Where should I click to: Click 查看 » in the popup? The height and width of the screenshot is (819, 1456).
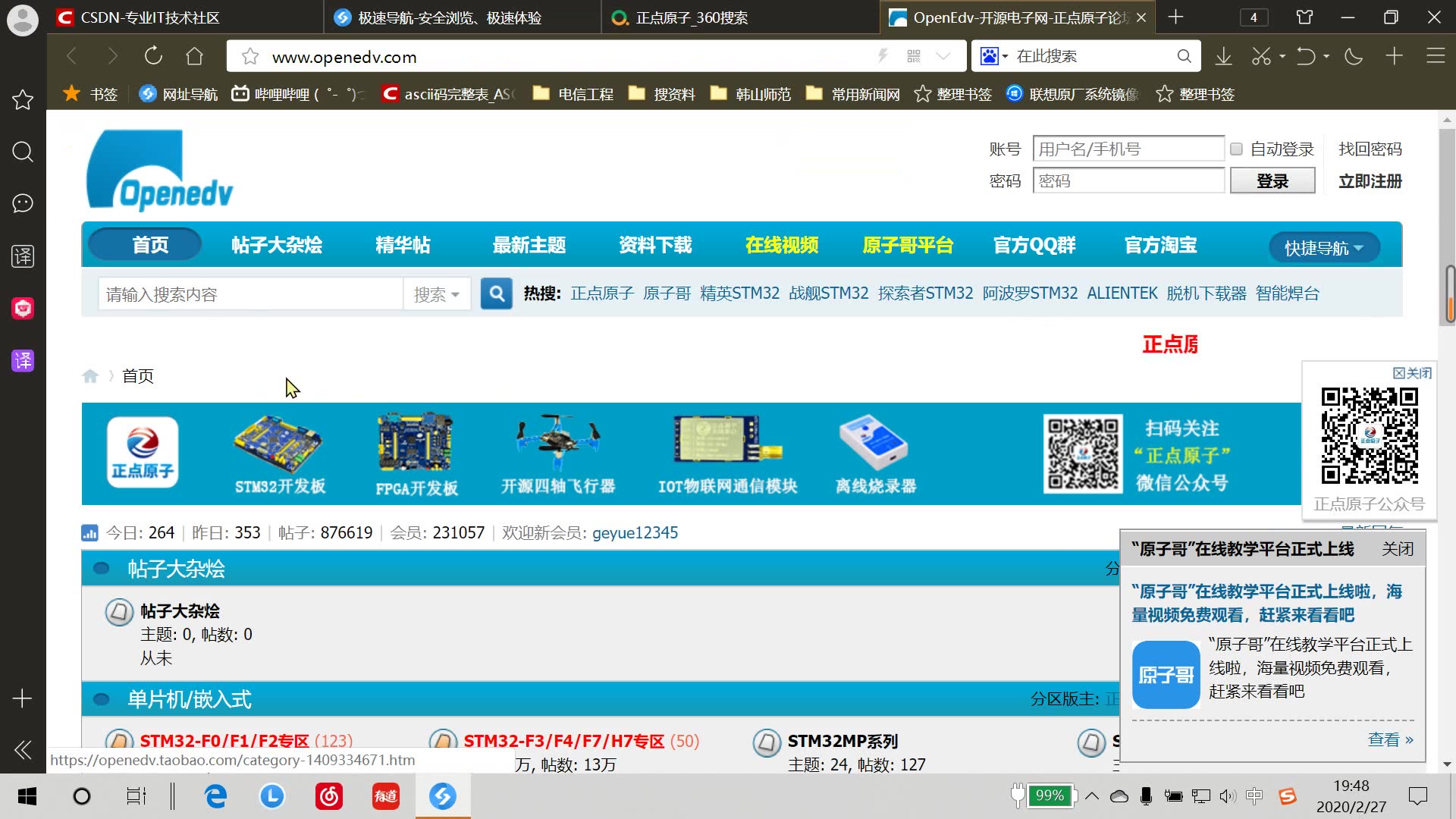coord(1390,739)
